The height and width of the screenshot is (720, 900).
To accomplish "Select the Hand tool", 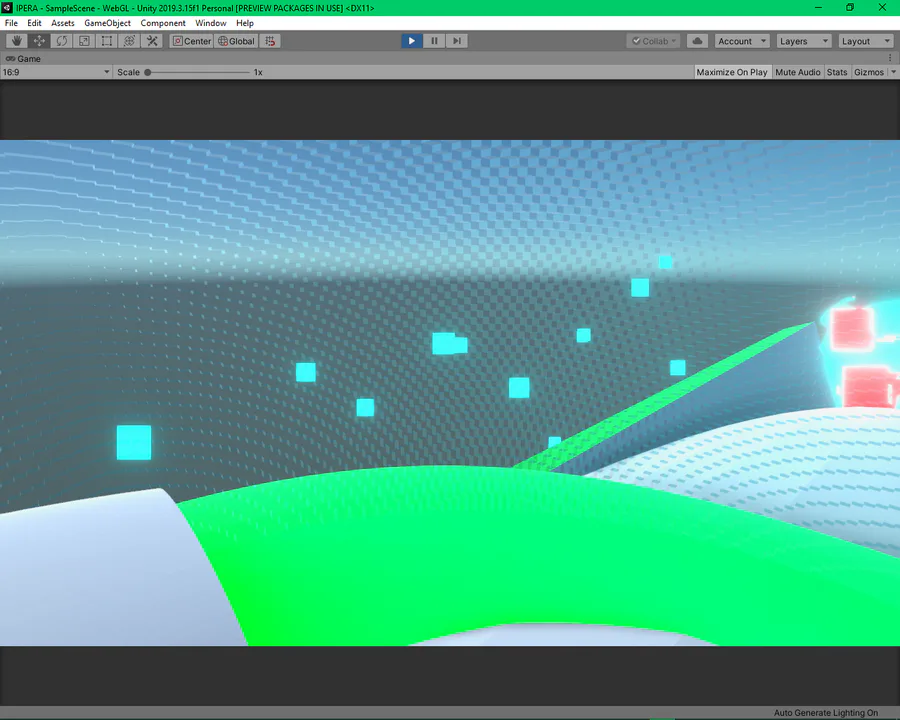I will coord(17,41).
